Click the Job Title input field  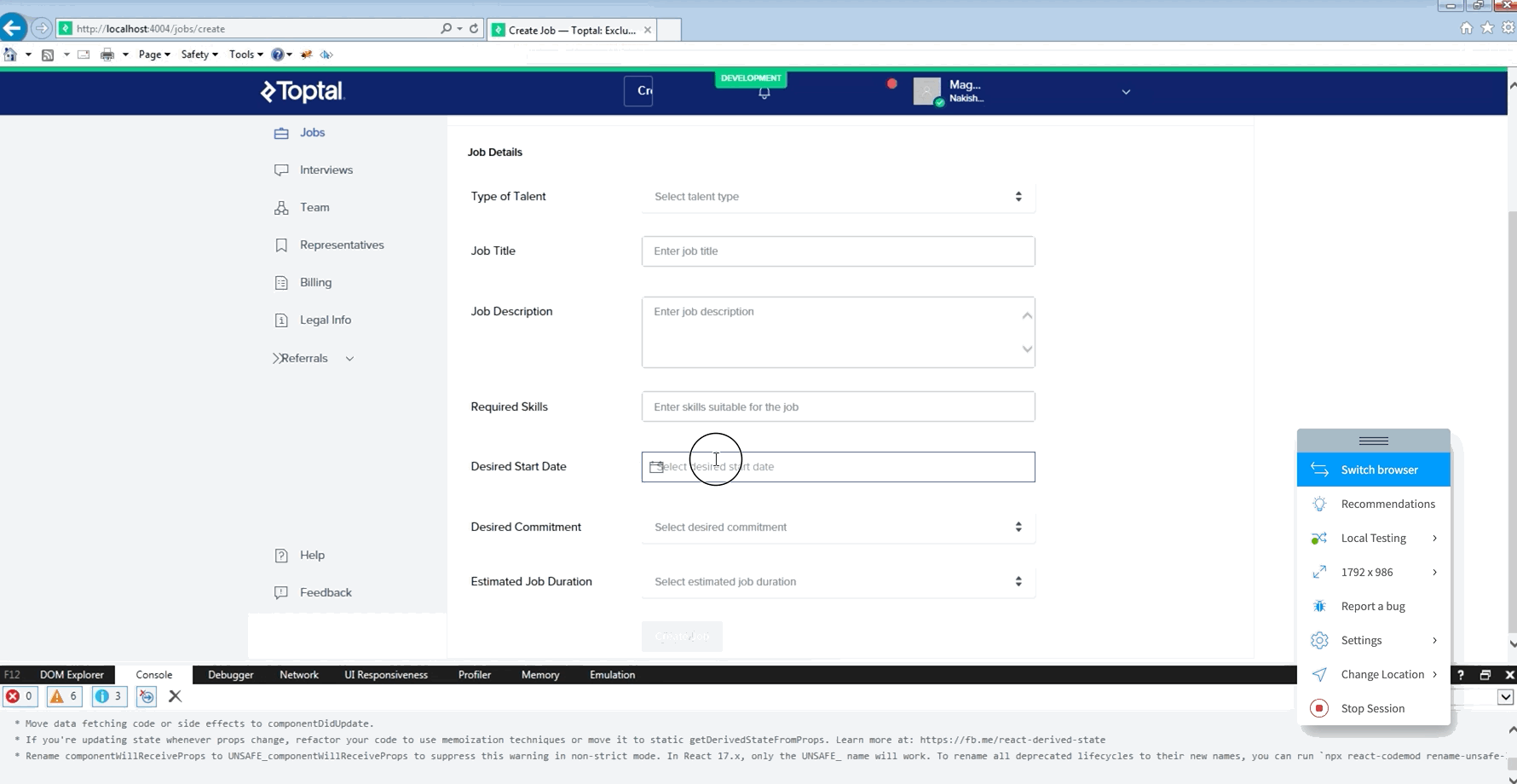tap(838, 251)
